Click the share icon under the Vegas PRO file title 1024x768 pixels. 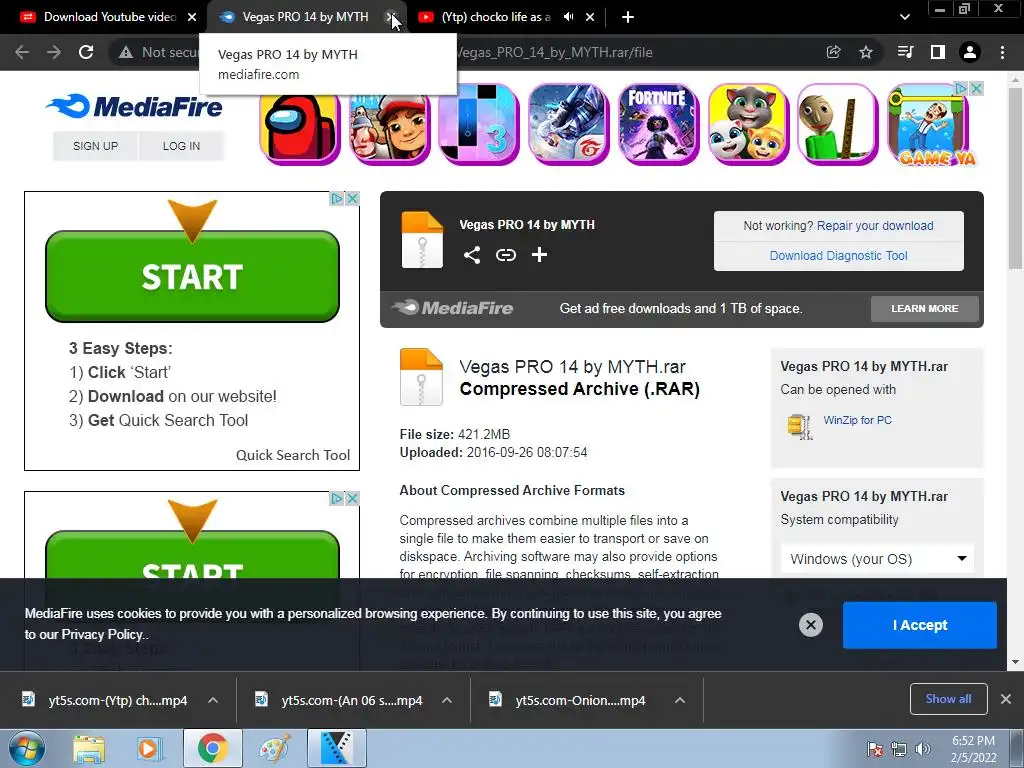point(472,255)
